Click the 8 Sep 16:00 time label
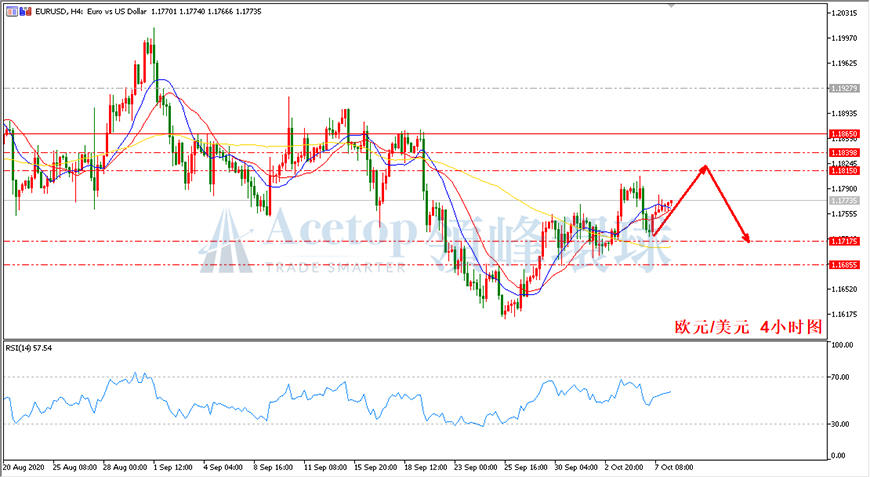 [273, 468]
